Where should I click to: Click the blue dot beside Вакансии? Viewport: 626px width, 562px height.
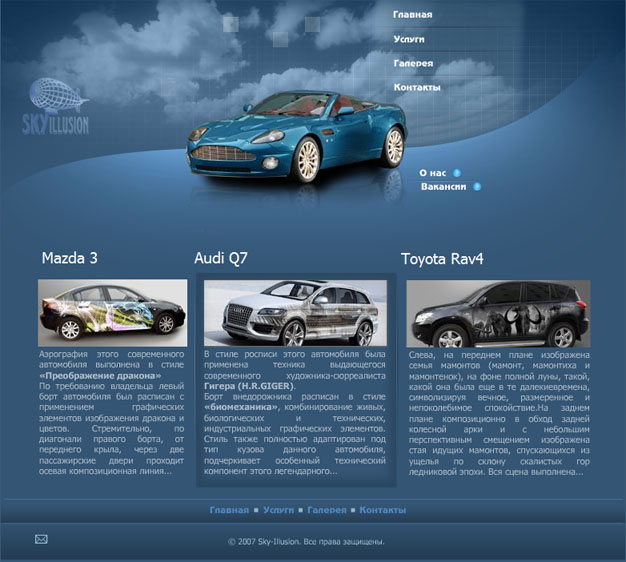click(x=477, y=186)
